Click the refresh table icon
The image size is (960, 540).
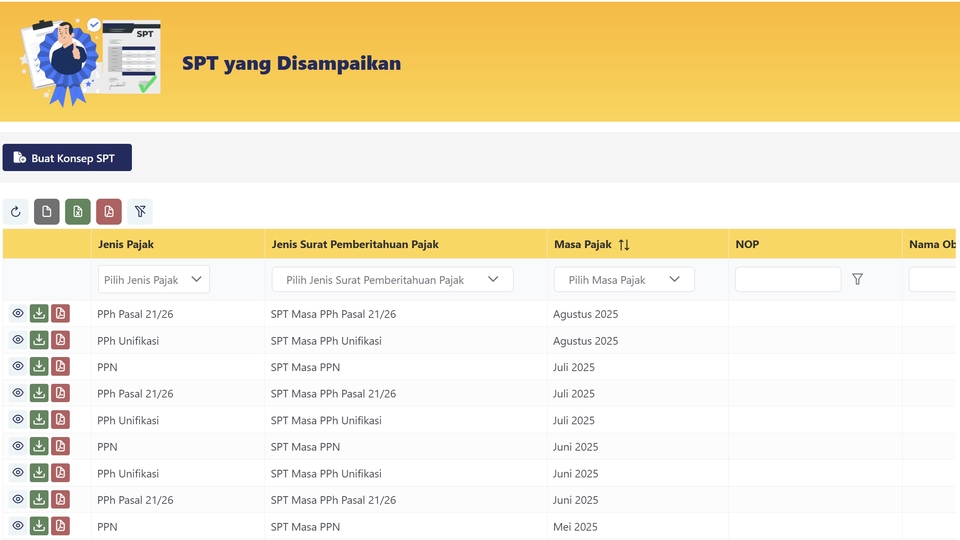[15, 212]
